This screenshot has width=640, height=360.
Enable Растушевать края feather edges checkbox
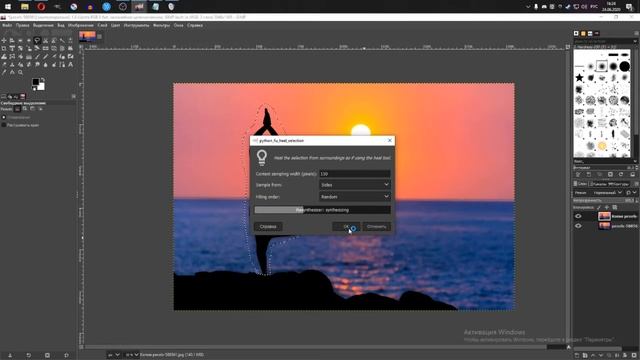click(x=4, y=125)
